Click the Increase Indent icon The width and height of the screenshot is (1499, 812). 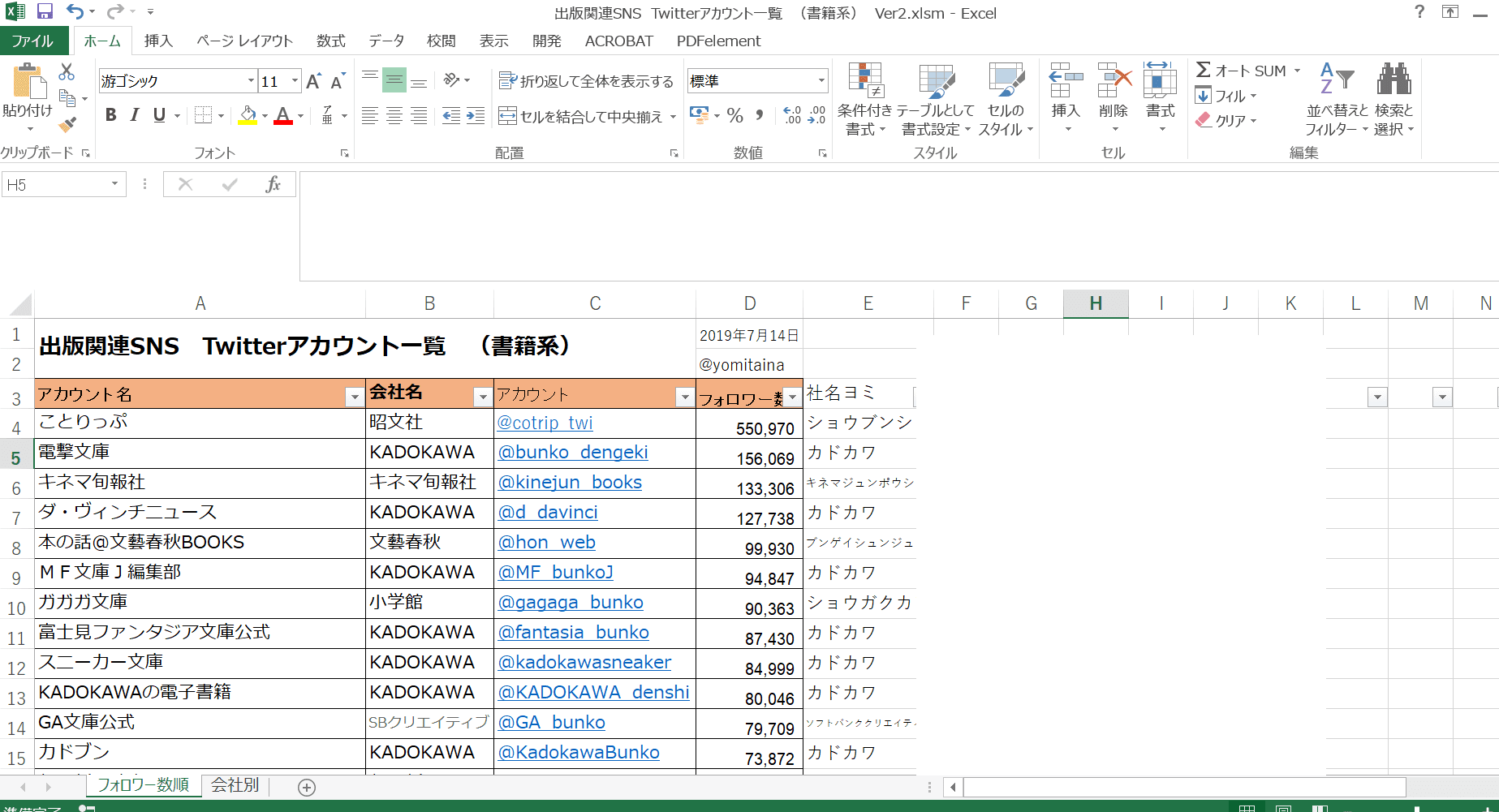point(476,116)
